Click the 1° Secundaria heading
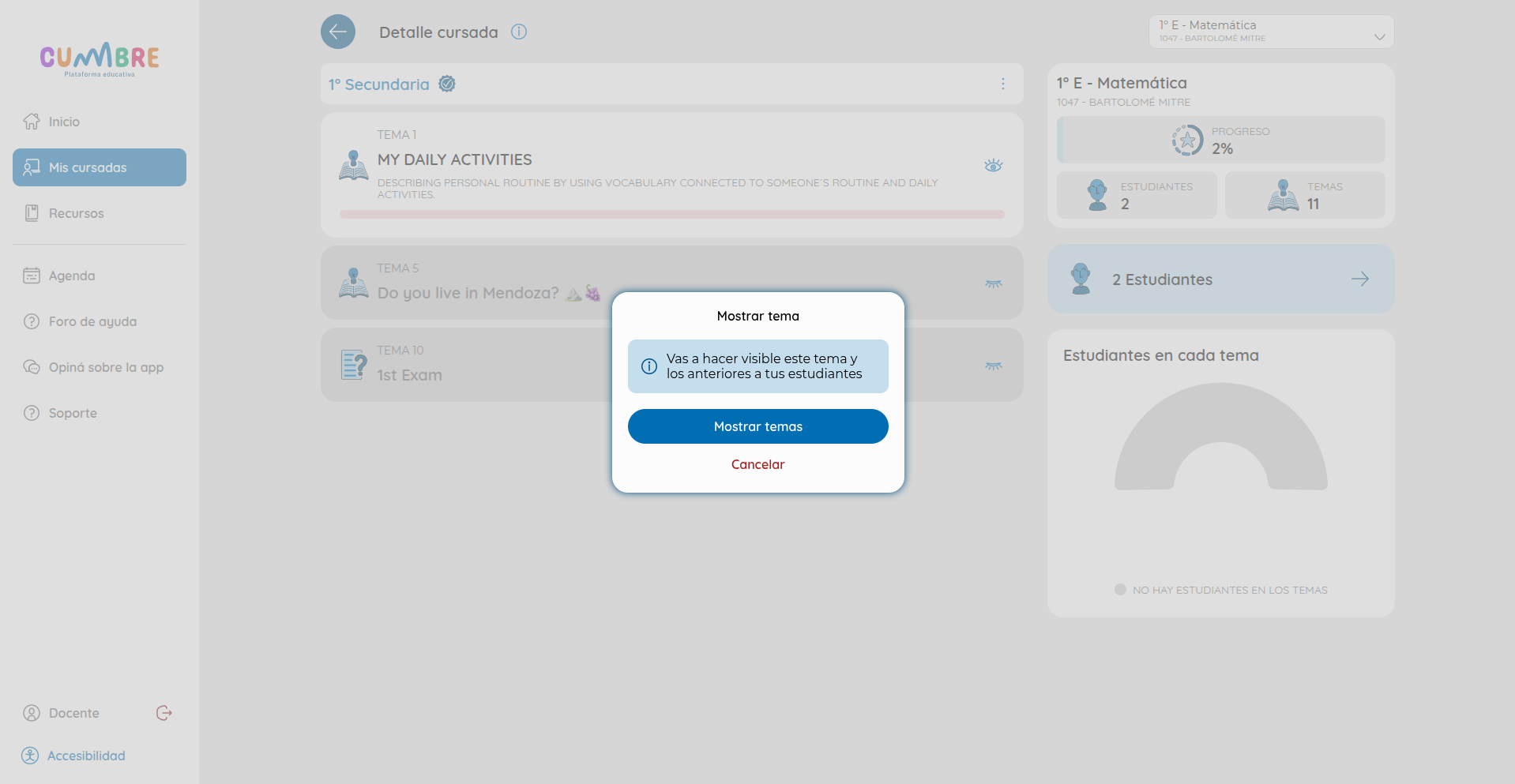 click(x=379, y=84)
